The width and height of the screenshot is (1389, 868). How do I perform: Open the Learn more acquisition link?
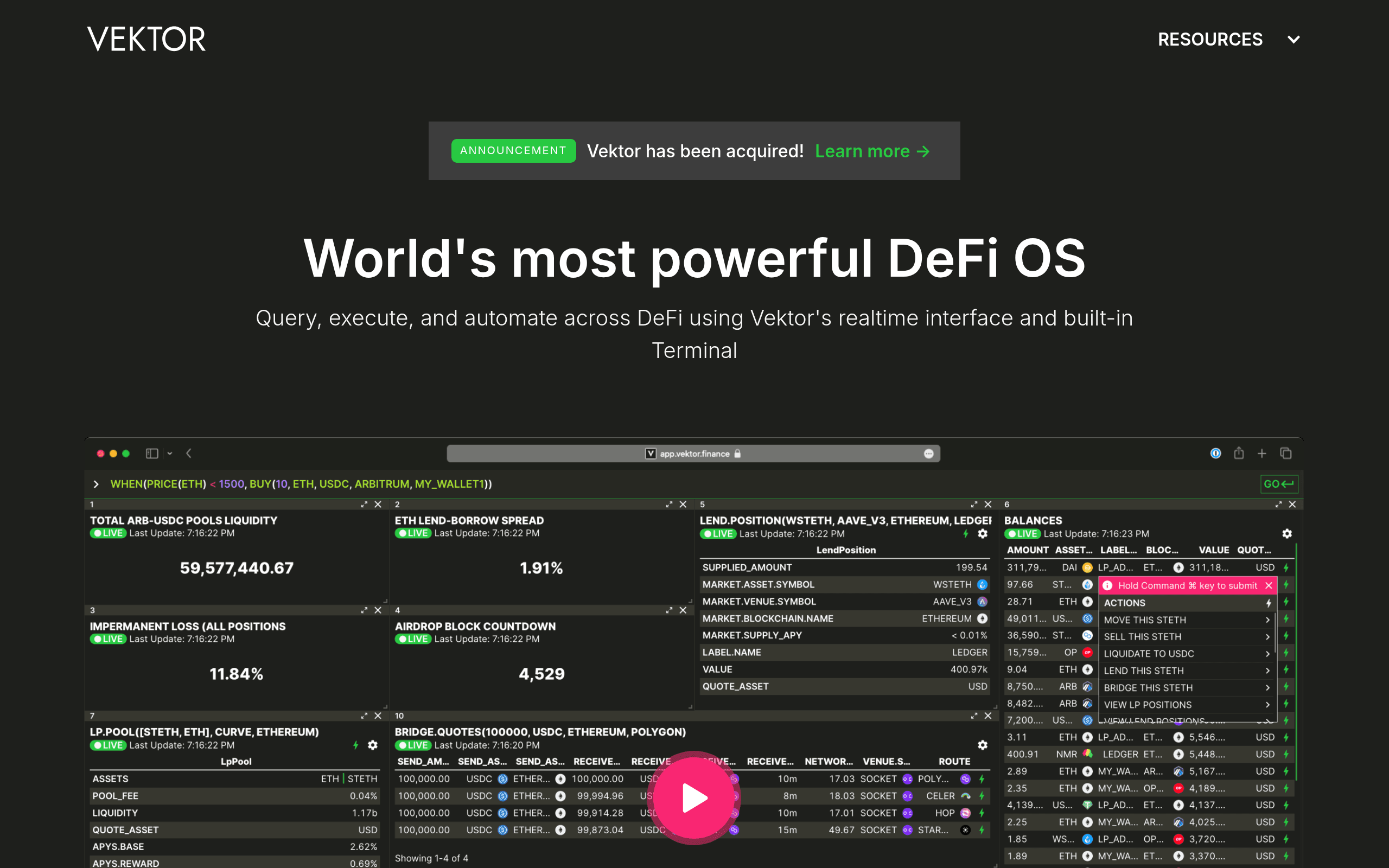[x=872, y=151]
